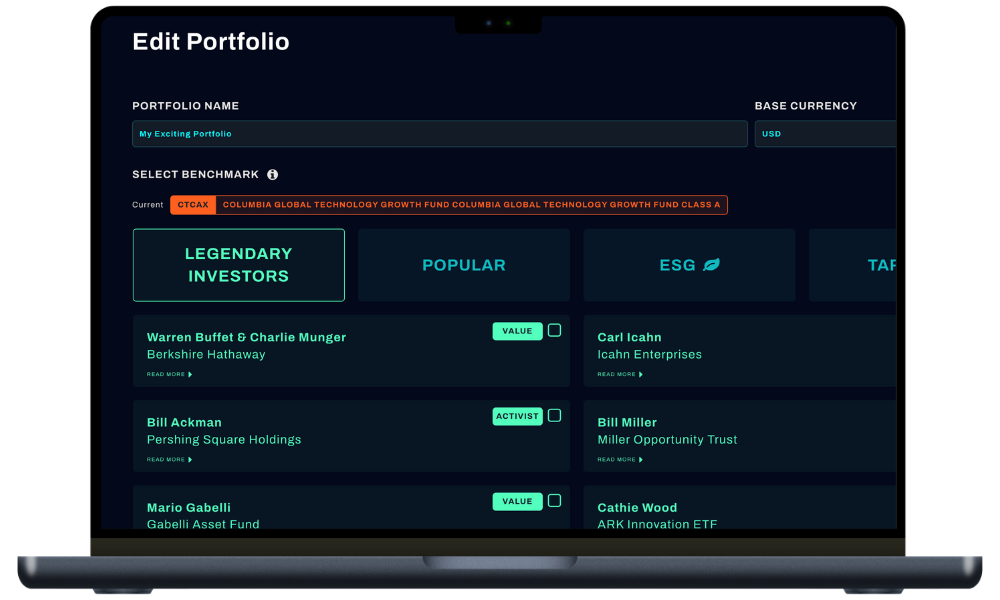Screen dimensions: 1000x600
Task: Select the Cathie Wood benchmark name
Action: click(x=637, y=508)
